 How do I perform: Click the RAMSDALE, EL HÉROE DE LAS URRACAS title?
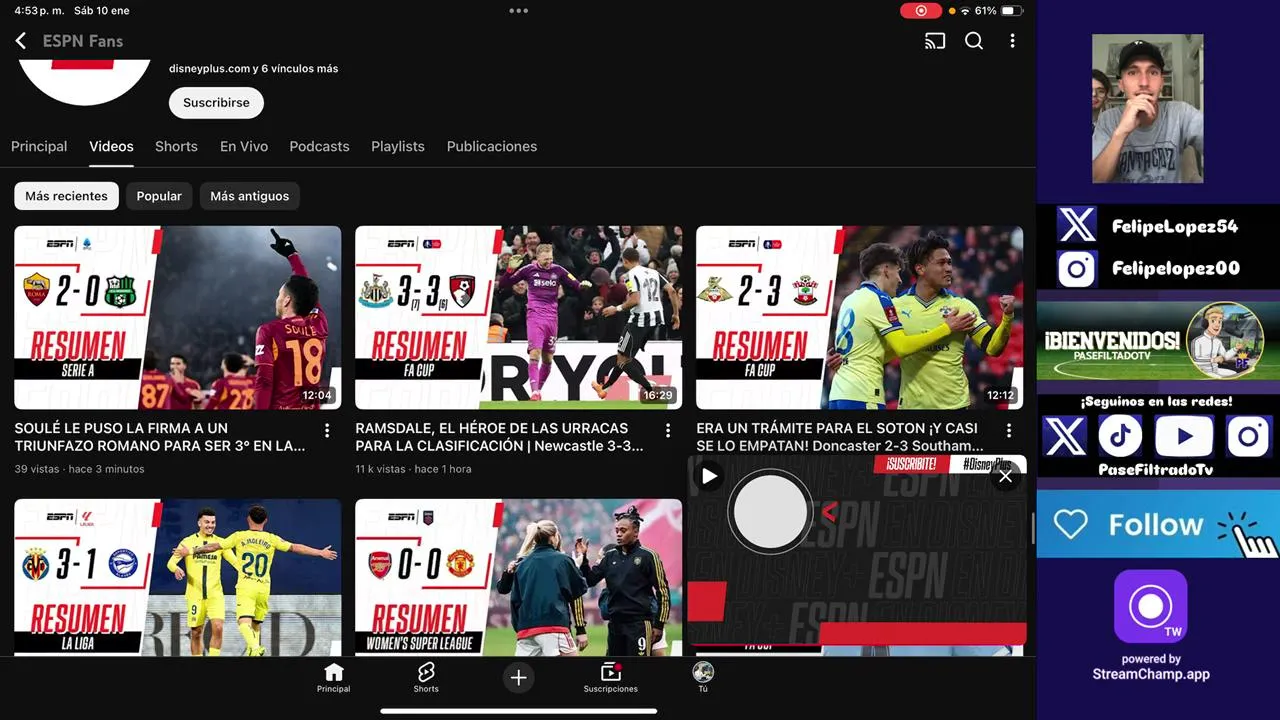(499, 437)
